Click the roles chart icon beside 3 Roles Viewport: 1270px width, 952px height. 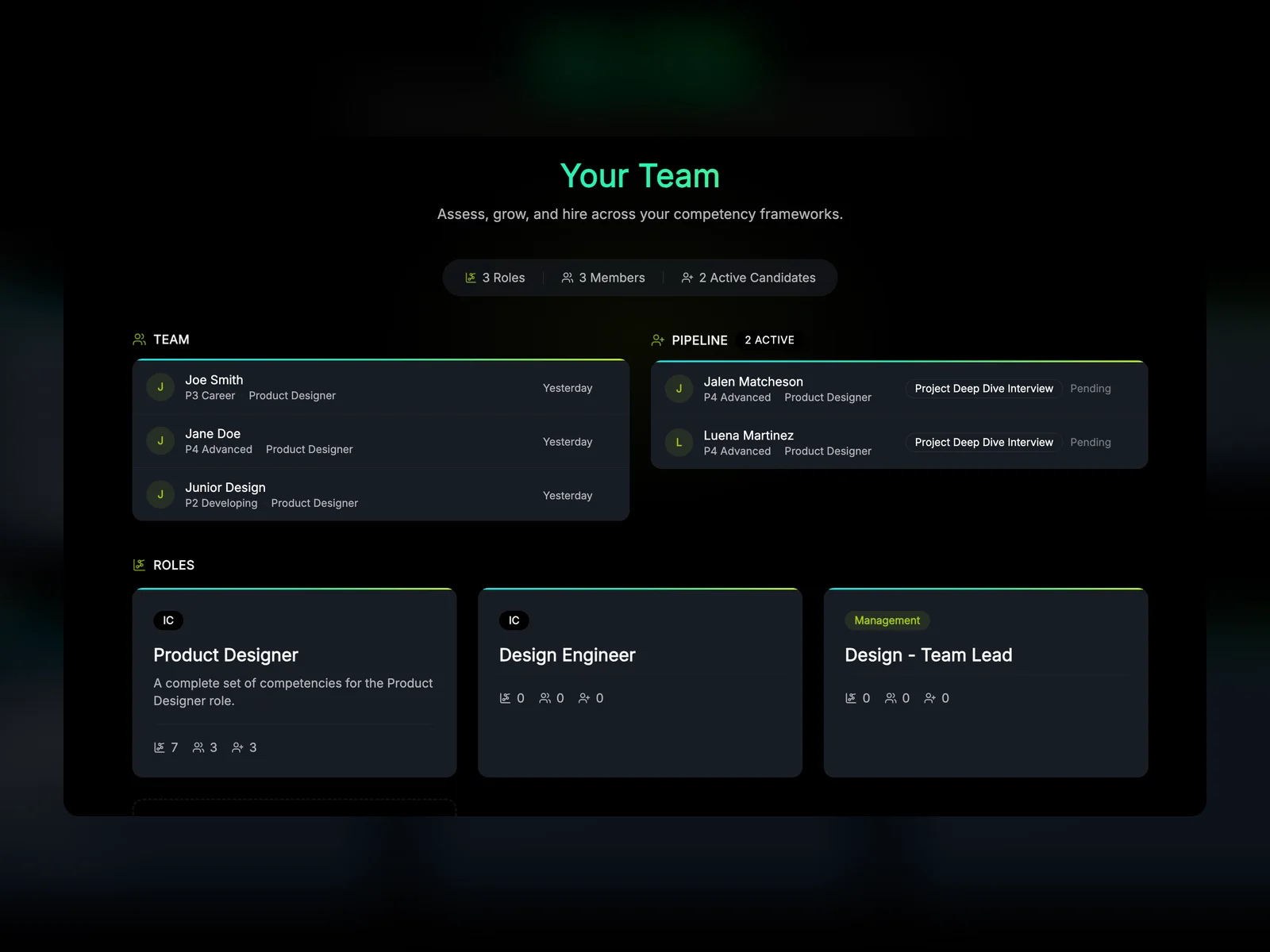click(x=471, y=278)
